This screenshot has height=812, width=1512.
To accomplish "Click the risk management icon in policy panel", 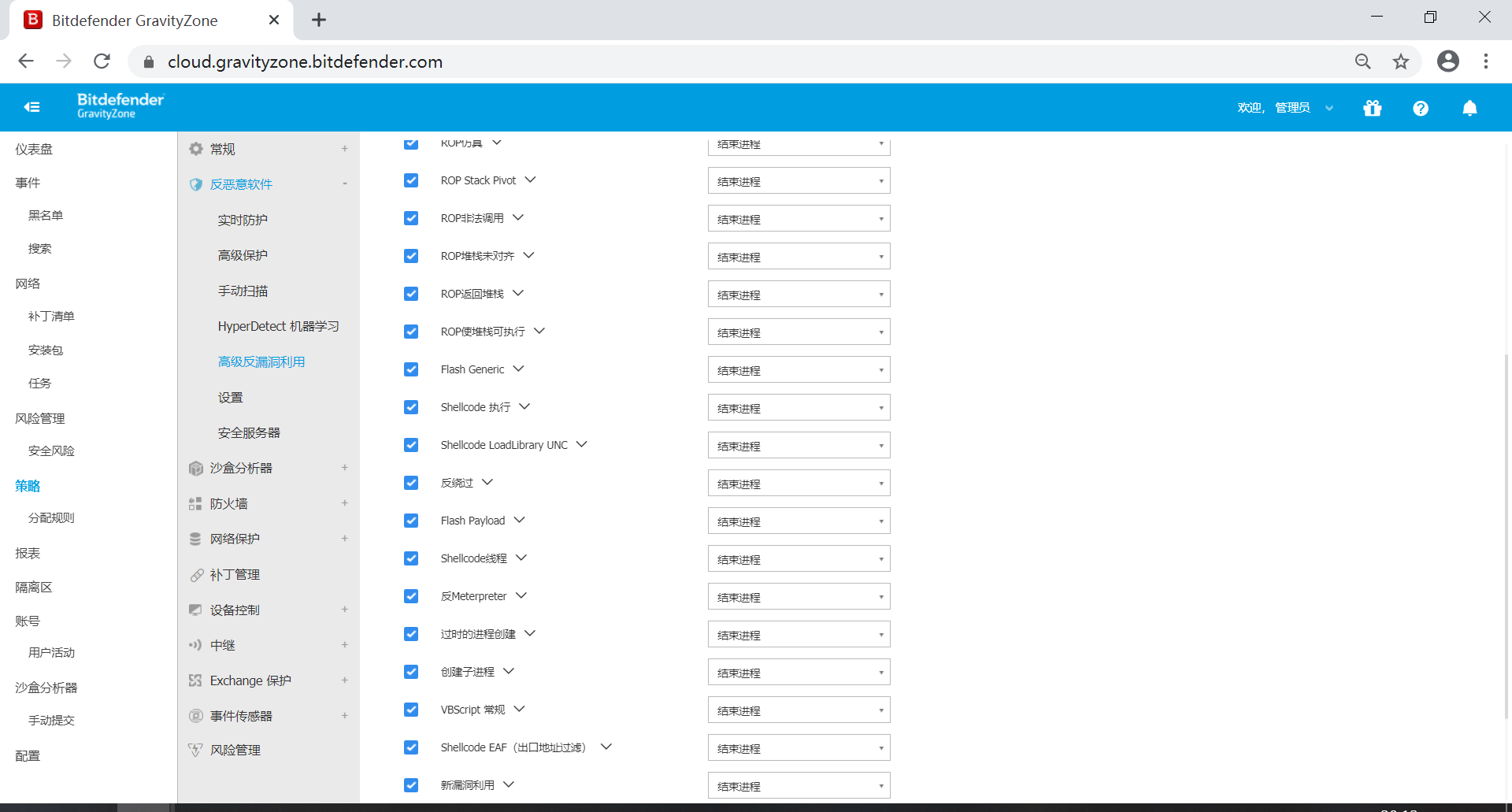I will coord(195,751).
